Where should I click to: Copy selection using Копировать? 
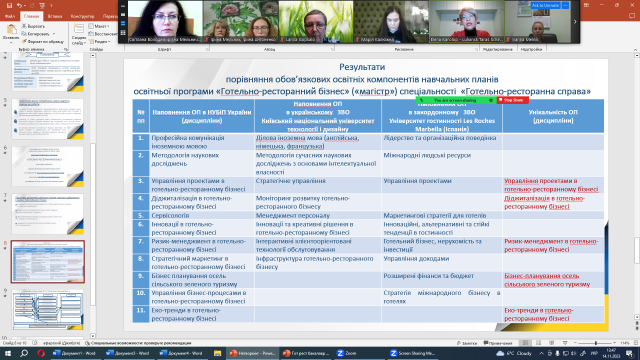point(36,34)
